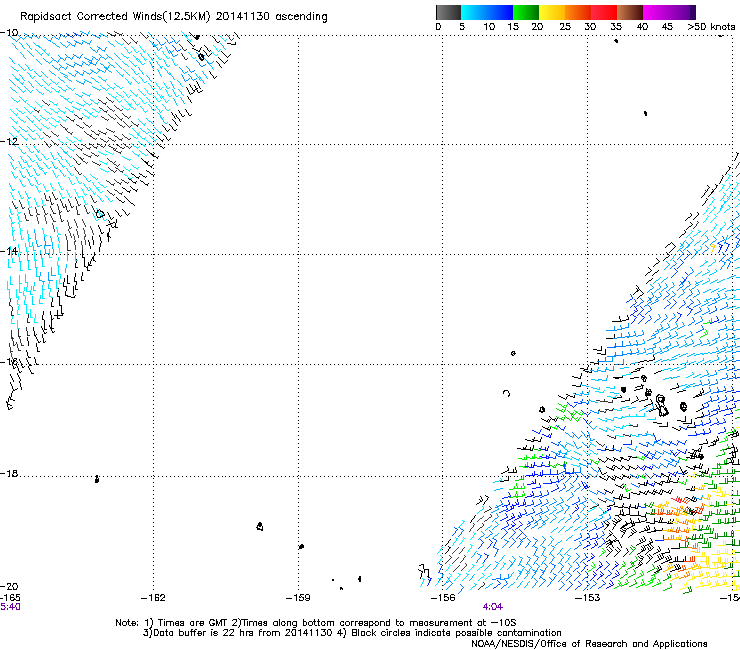Image resolution: width=740 pixels, height=650 pixels.
Task: Click the purple '4:04' pass time
Action: [493, 607]
